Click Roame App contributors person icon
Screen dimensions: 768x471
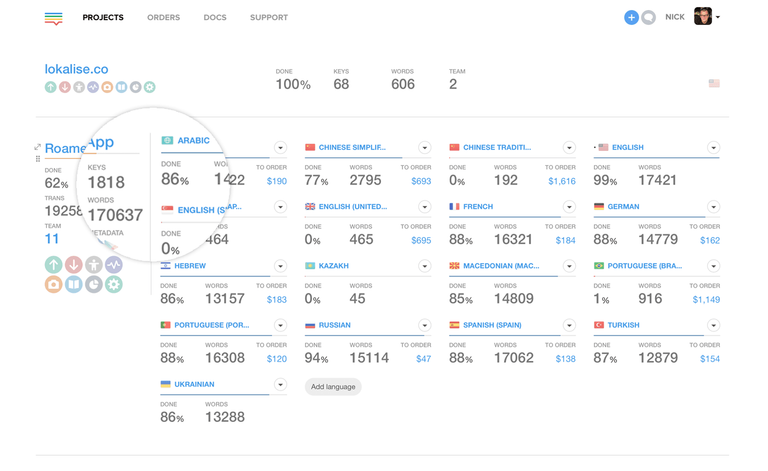point(94,265)
